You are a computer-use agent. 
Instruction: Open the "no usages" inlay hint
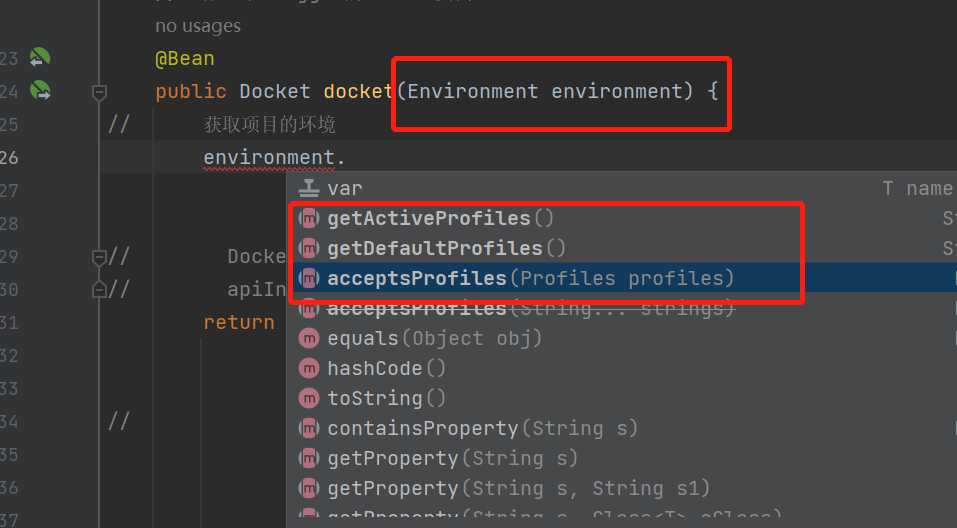198,26
